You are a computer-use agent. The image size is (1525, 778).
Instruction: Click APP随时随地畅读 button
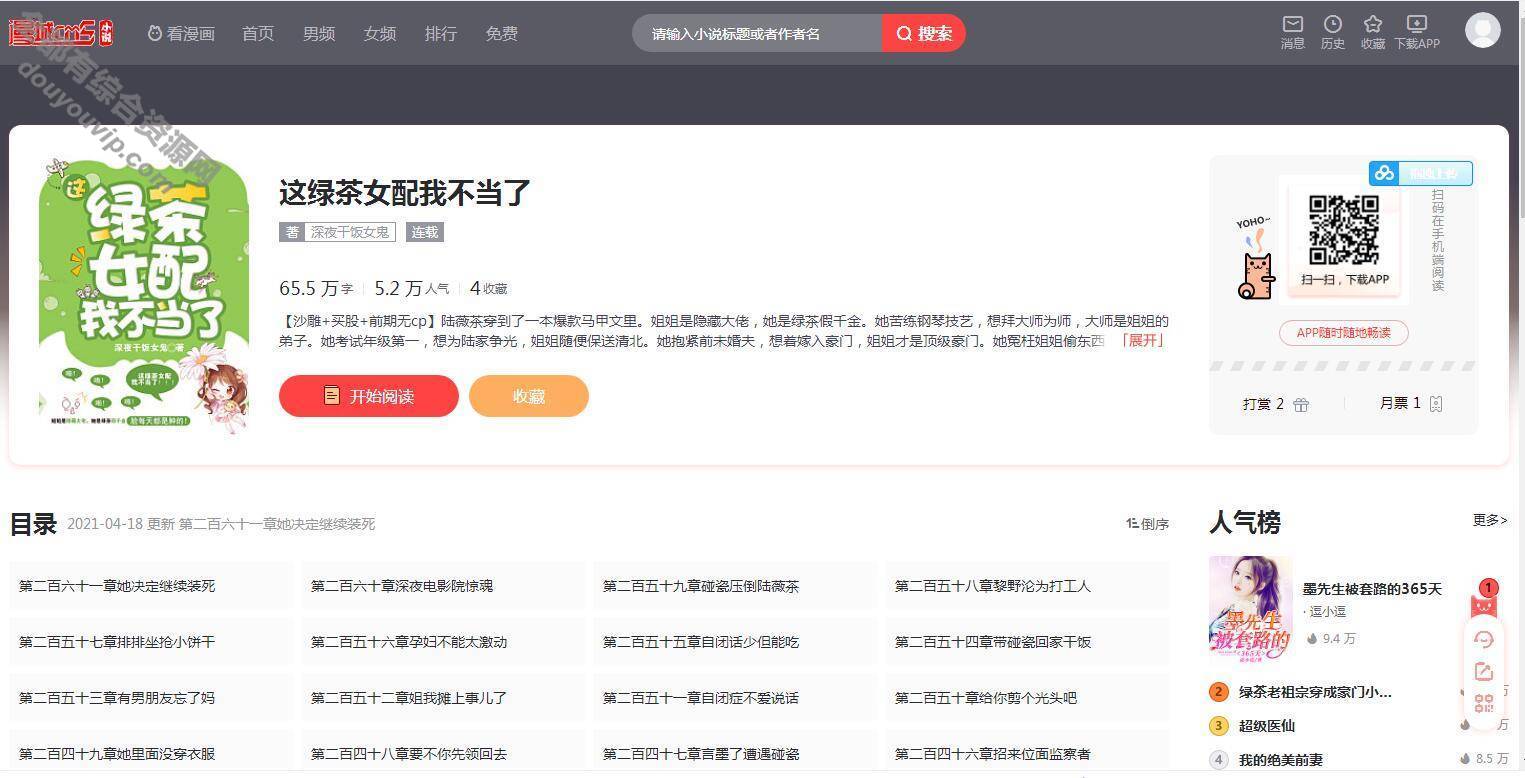[1344, 333]
